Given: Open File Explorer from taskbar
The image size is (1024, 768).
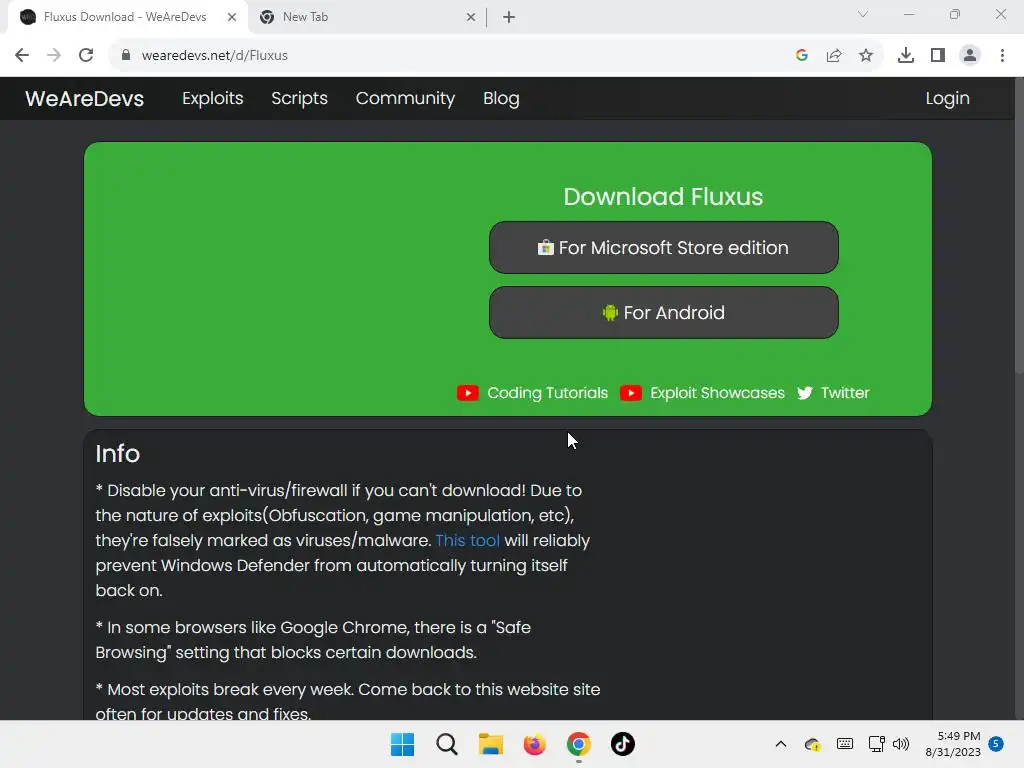Looking at the screenshot, I should (x=490, y=744).
